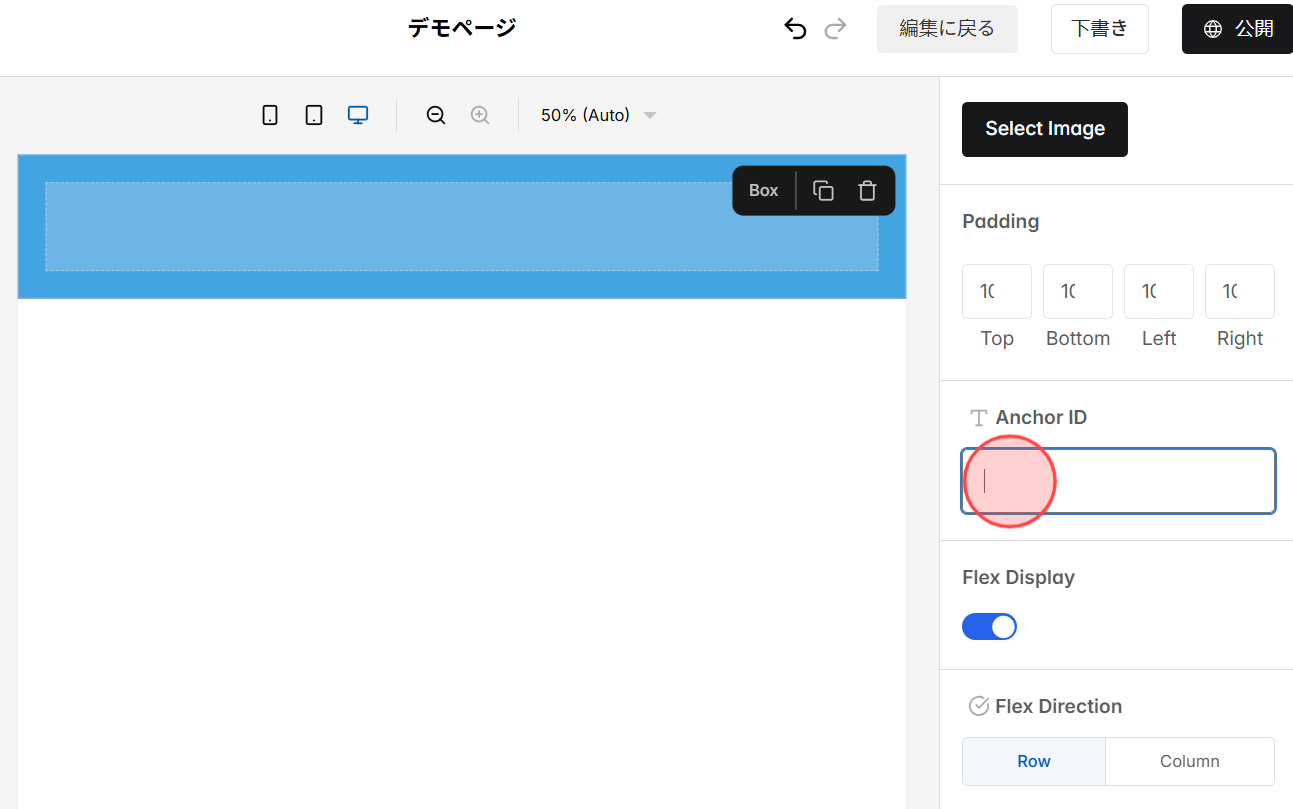The image size is (1293, 809).
Task: Select Column as flex direction
Action: (1189, 761)
